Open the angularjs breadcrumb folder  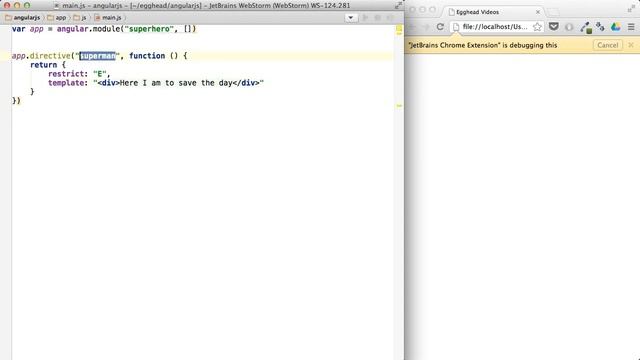coord(23,18)
